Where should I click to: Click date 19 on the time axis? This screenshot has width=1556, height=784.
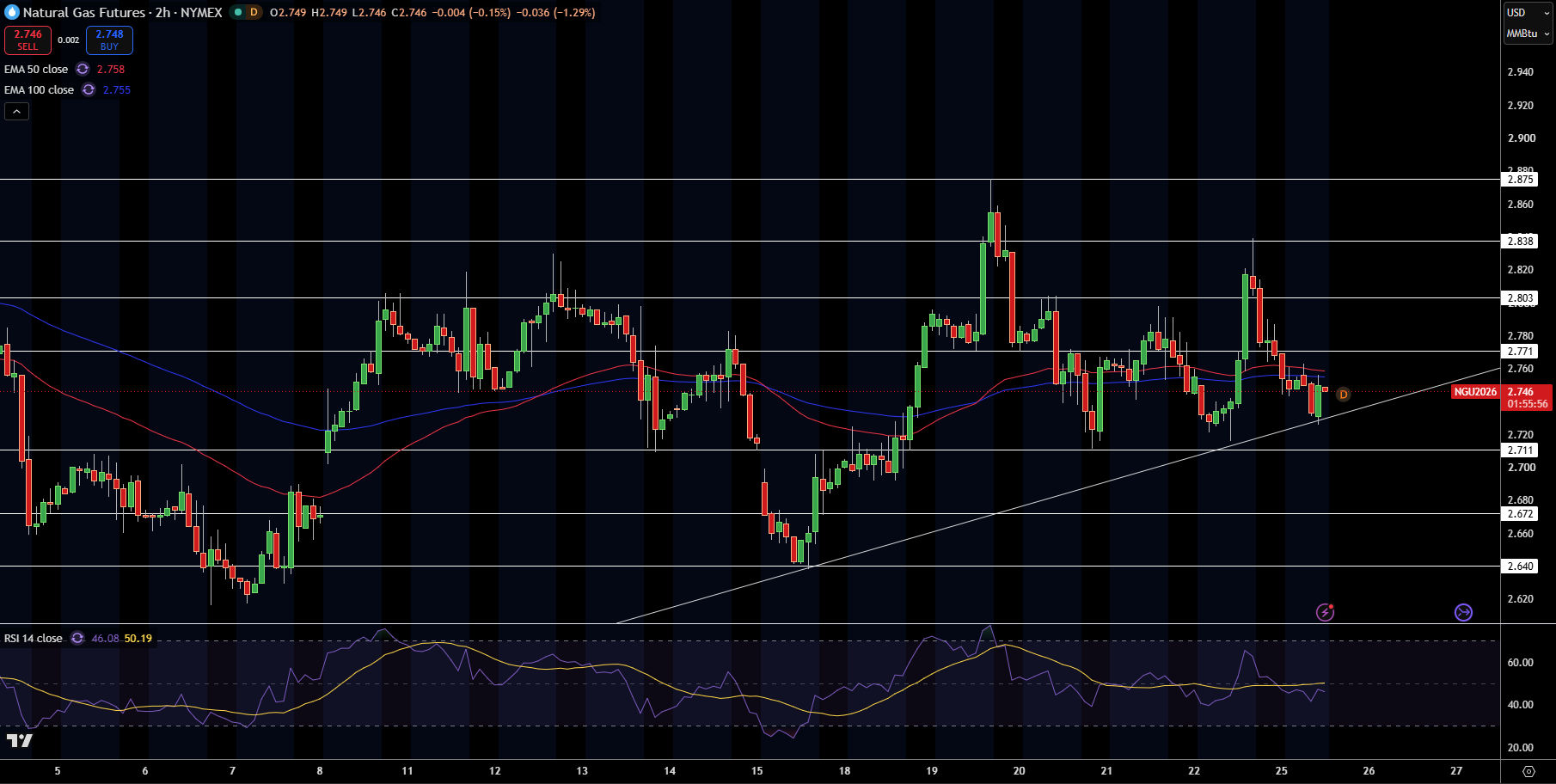point(932,771)
